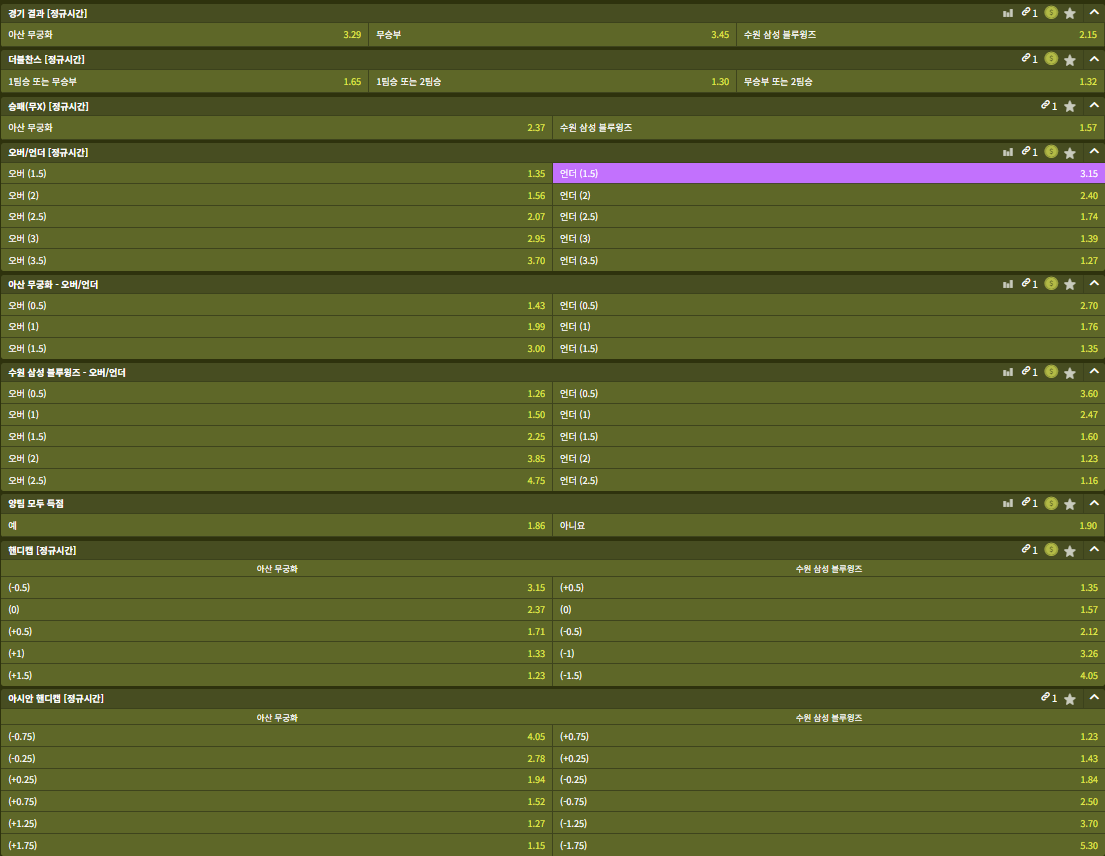Click link icon in 아시안 핸디캡 header
The width and height of the screenshot is (1105, 856).
[1046, 698]
